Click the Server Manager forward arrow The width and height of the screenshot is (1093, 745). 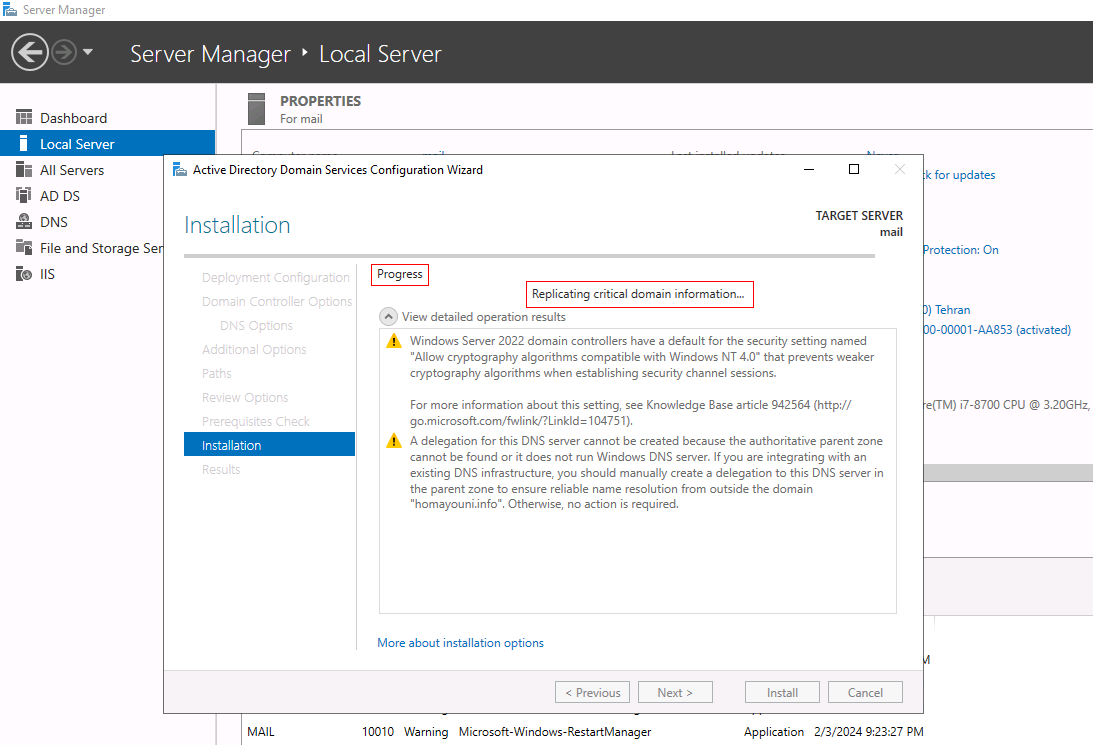[x=64, y=52]
